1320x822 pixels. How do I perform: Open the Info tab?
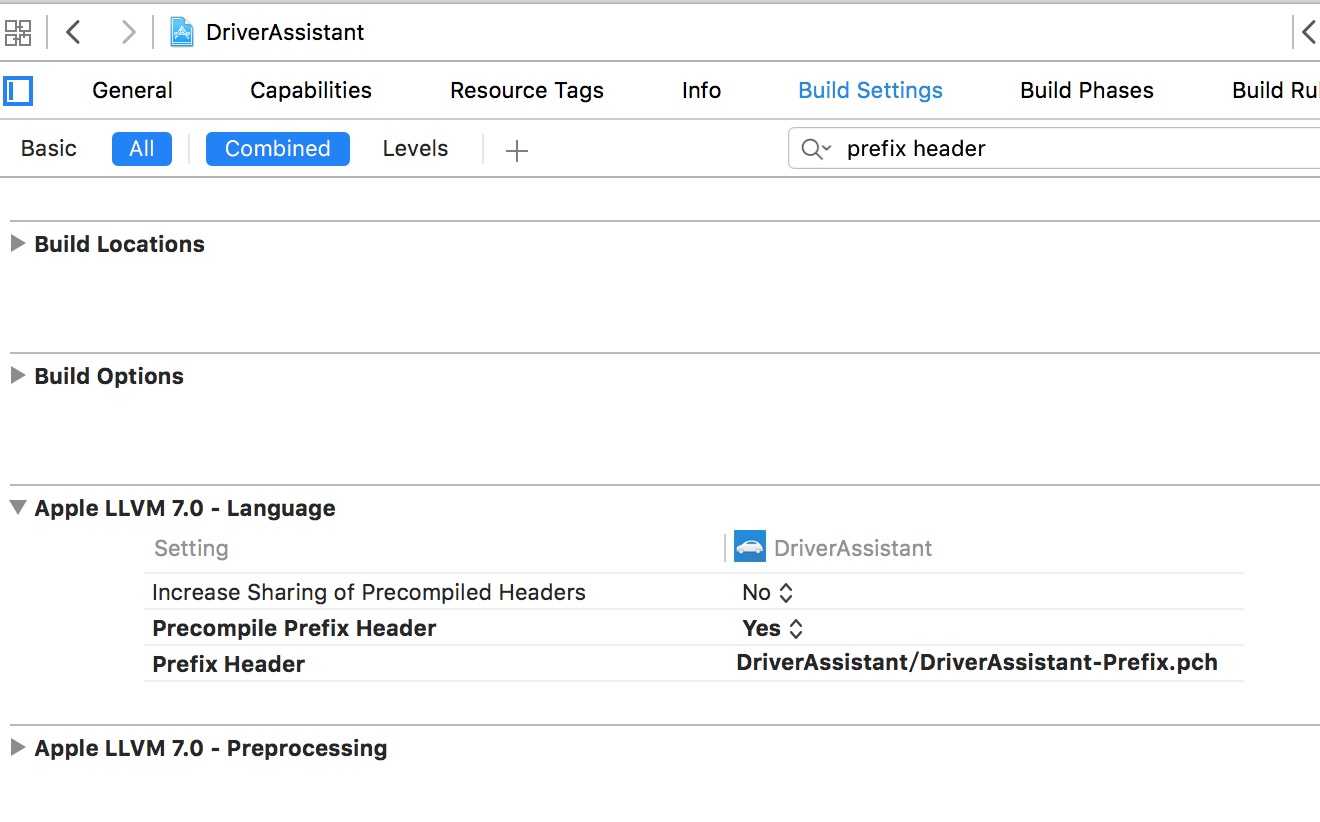(x=701, y=90)
